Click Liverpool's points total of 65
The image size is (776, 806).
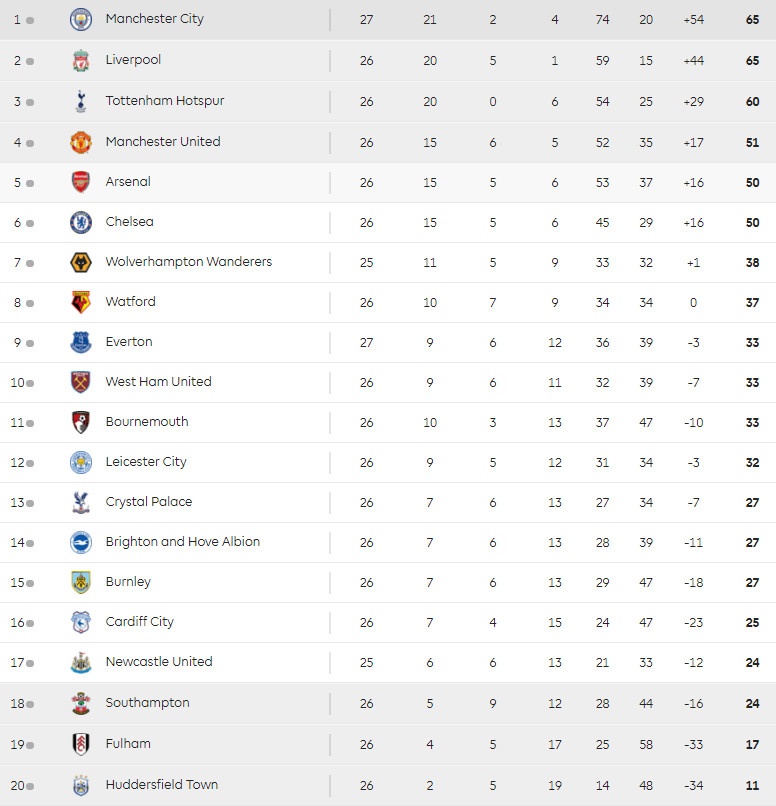click(752, 61)
